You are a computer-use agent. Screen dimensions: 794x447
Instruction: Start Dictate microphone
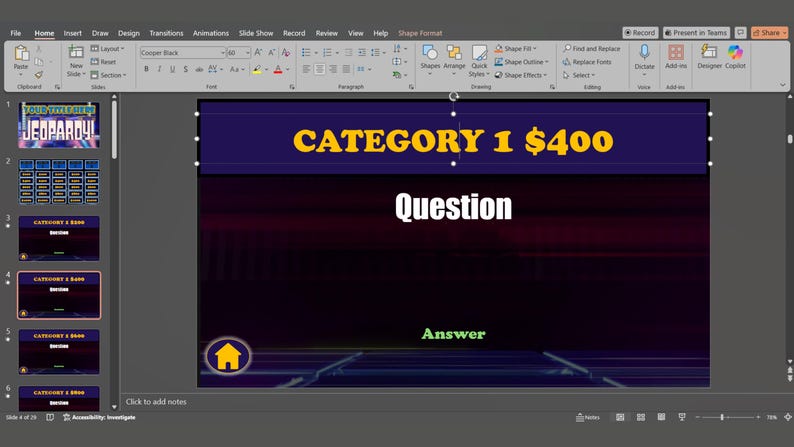pyautogui.click(x=644, y=52)
